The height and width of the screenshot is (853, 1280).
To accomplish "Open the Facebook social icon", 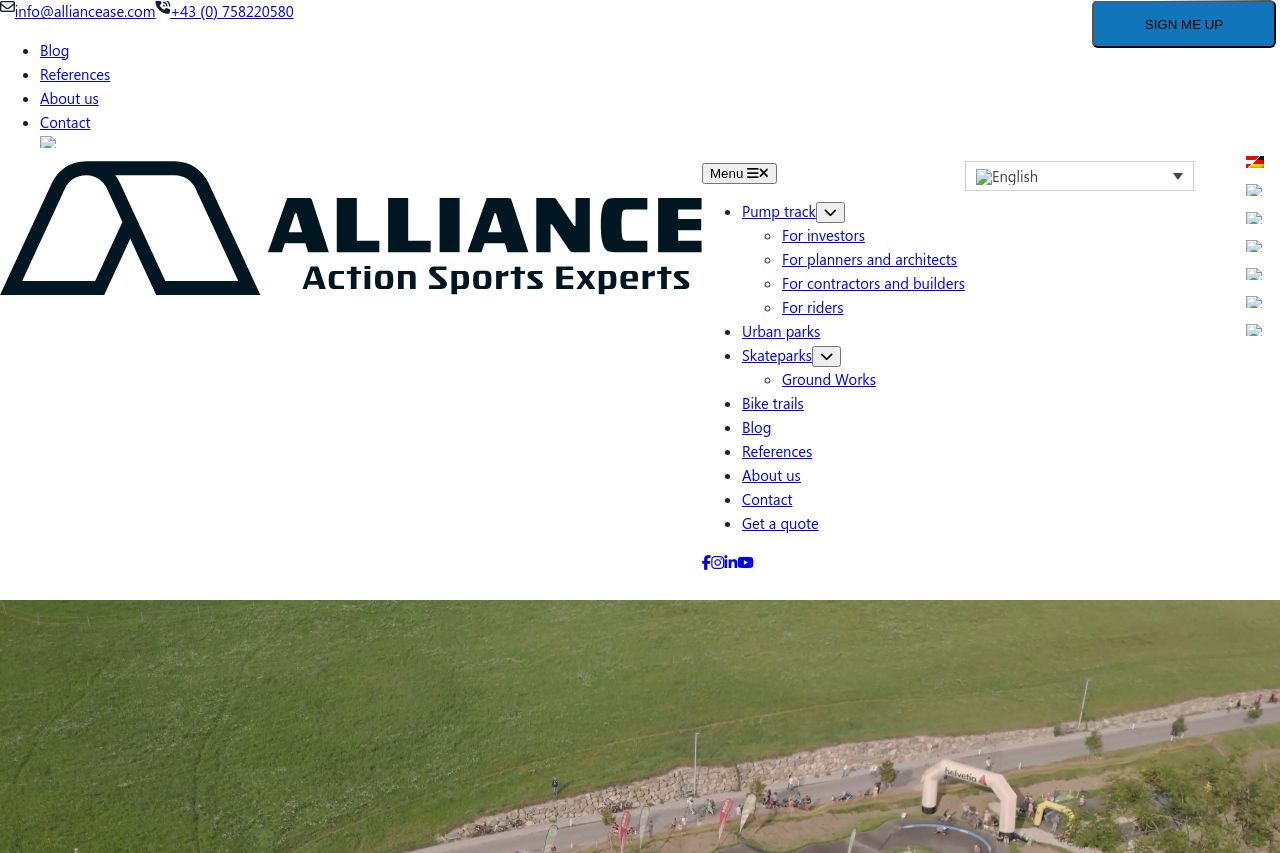I will click(706, 563).
